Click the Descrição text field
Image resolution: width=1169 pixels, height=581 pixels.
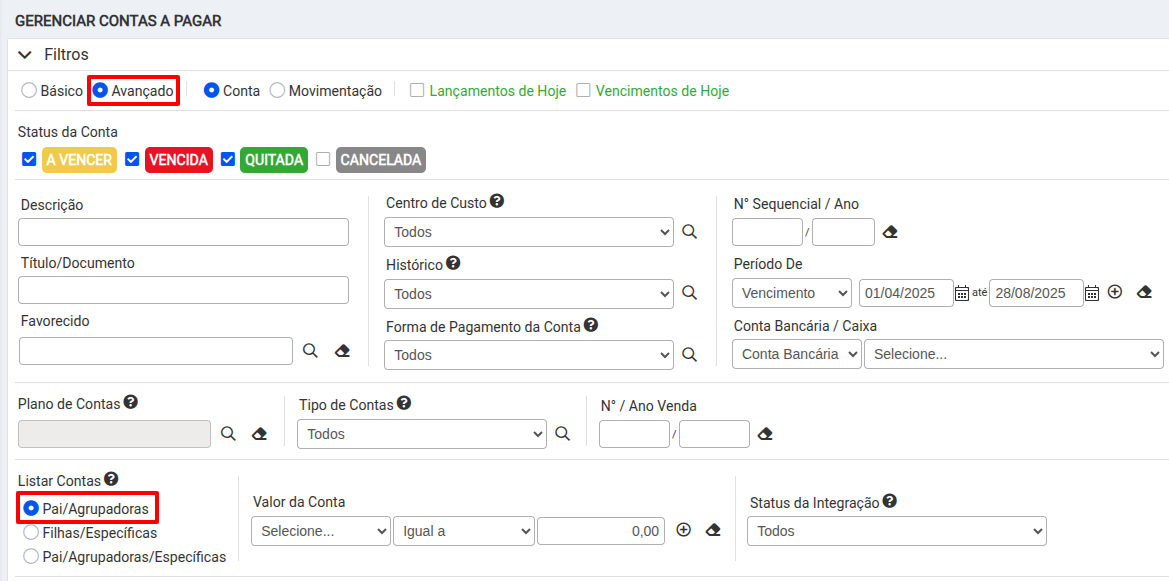coord(183,232)
